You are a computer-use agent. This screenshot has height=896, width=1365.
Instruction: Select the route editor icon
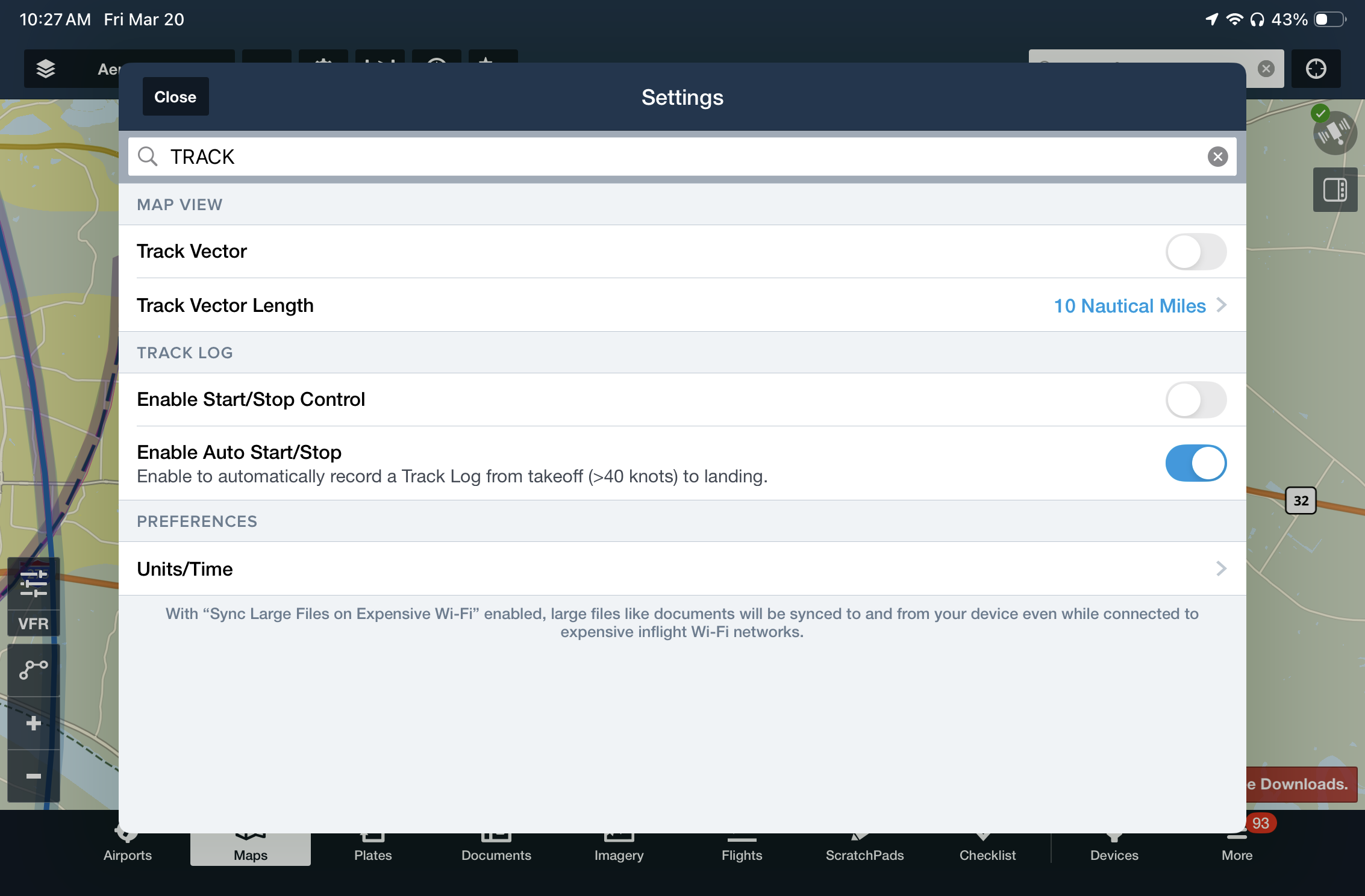(34, 670)
